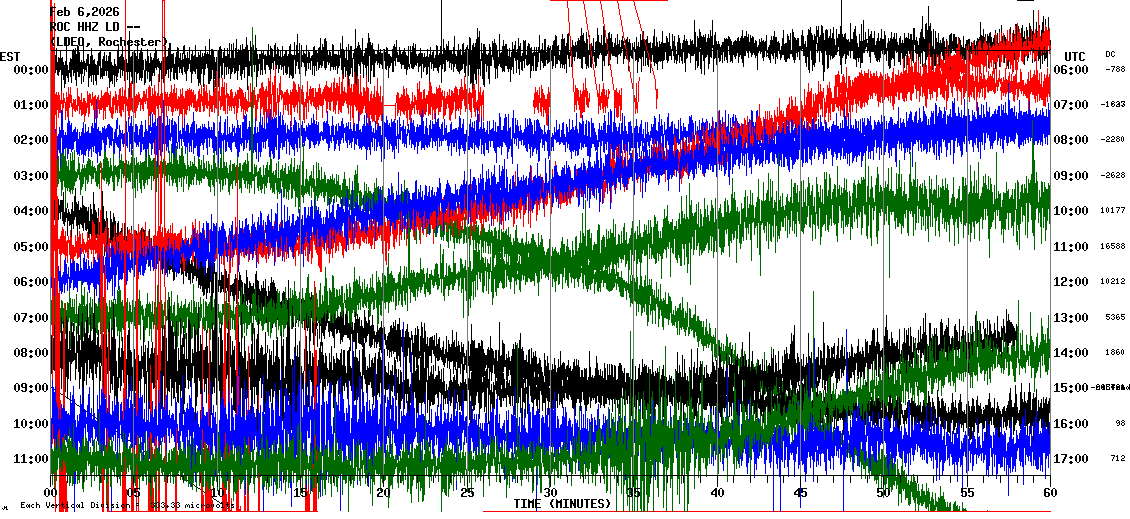This screenshot has width=1130, height=519.
Task: Click the DC value 16588
Action: point(1114,247)
